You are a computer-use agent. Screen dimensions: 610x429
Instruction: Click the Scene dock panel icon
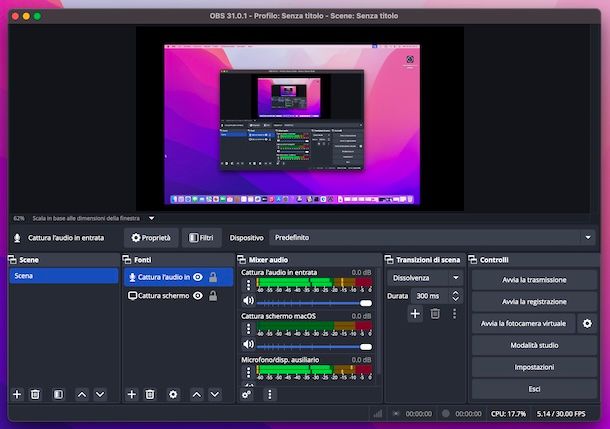pyautogui.click(x=12, y=259)
